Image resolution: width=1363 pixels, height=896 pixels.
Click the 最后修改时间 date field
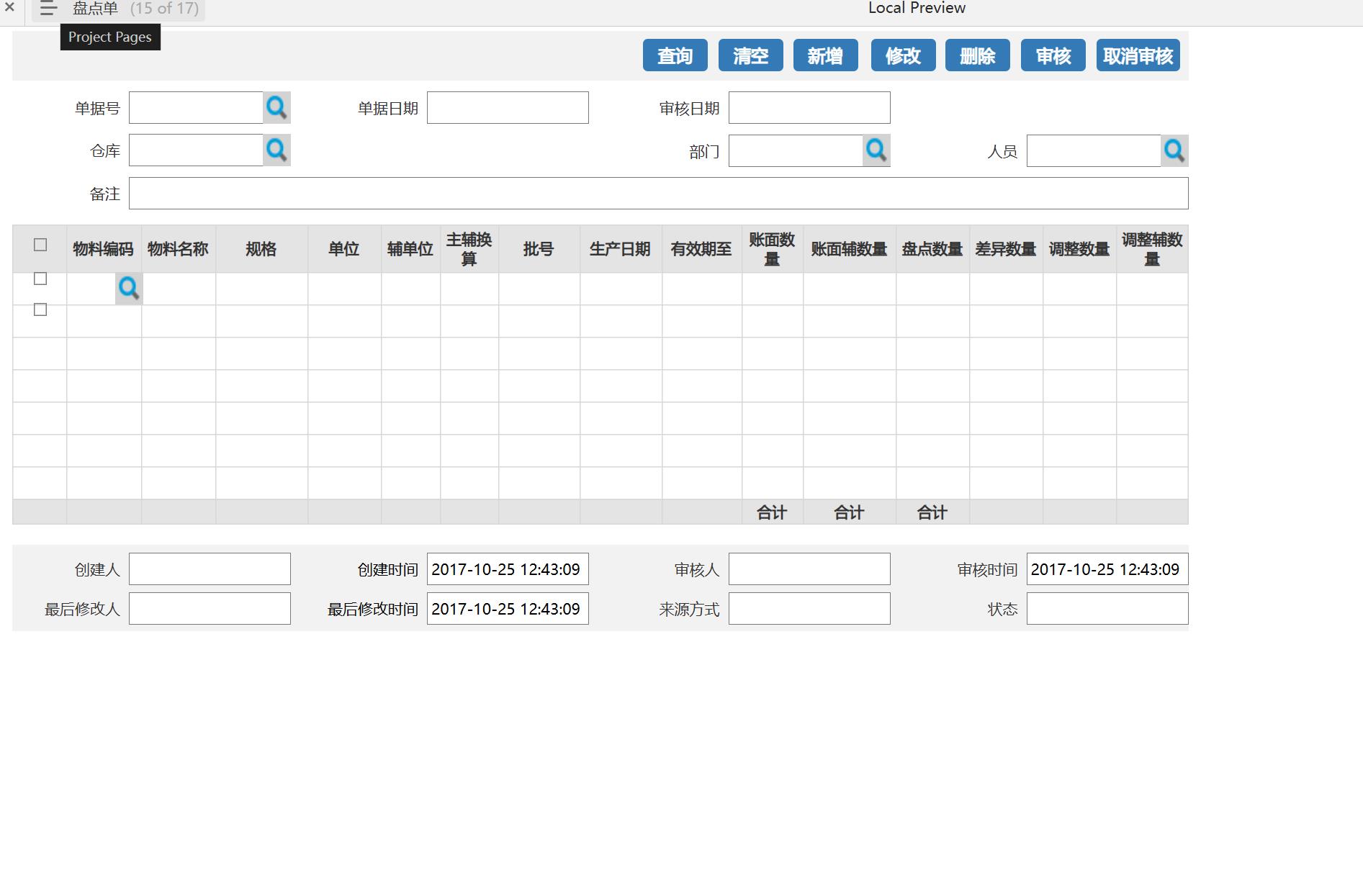coord(508,609)
